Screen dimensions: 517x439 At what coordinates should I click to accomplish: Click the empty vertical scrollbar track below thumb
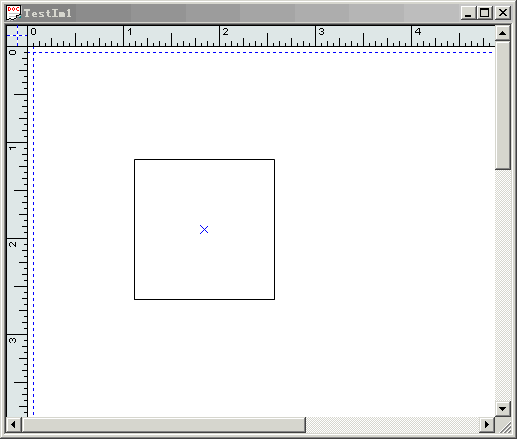(x=503, y=285)
